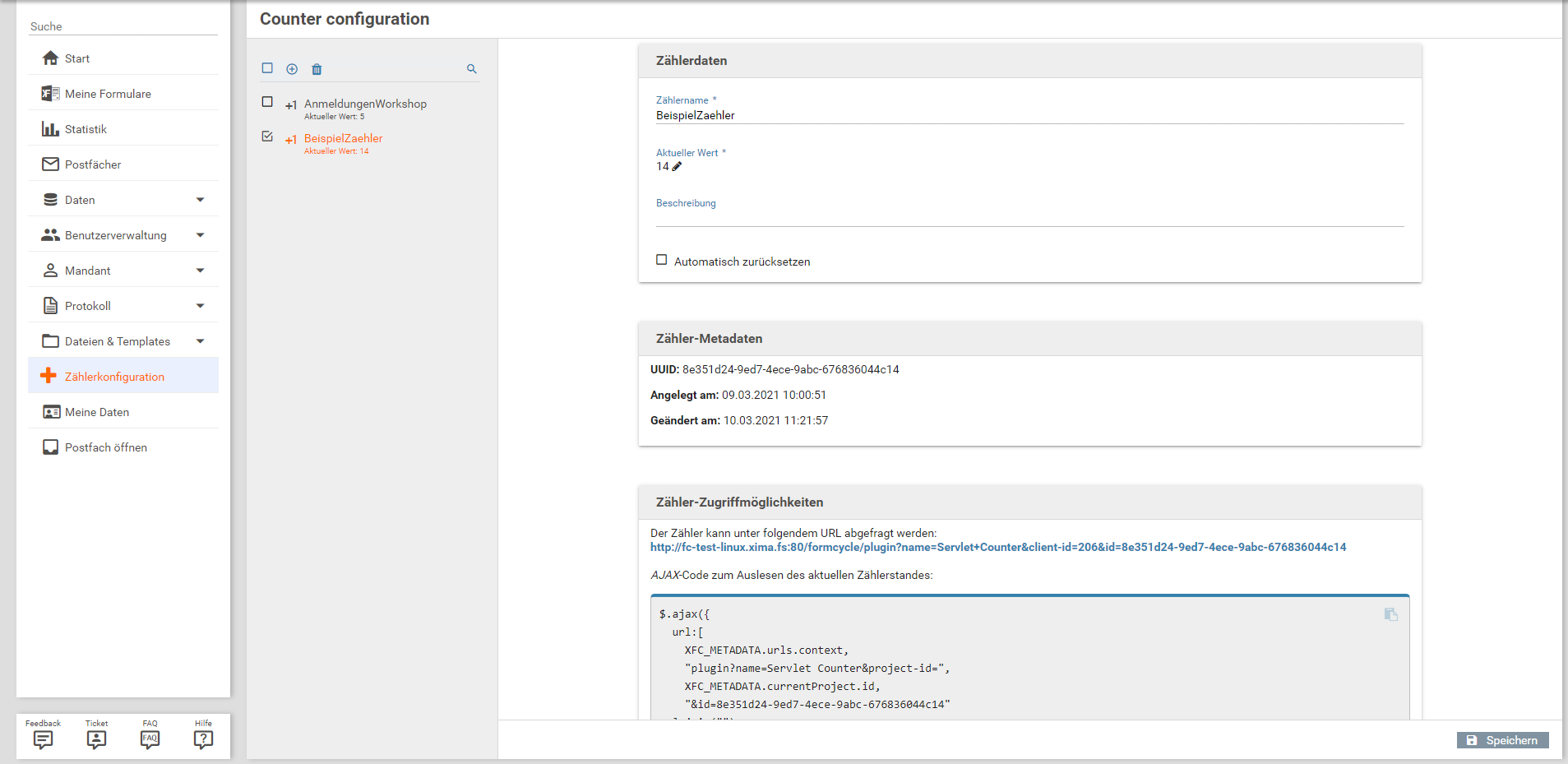The width and height of the screenshot is (1568, 764).
Task: Toggle the select-all counters checkbox
Action: 267,68
